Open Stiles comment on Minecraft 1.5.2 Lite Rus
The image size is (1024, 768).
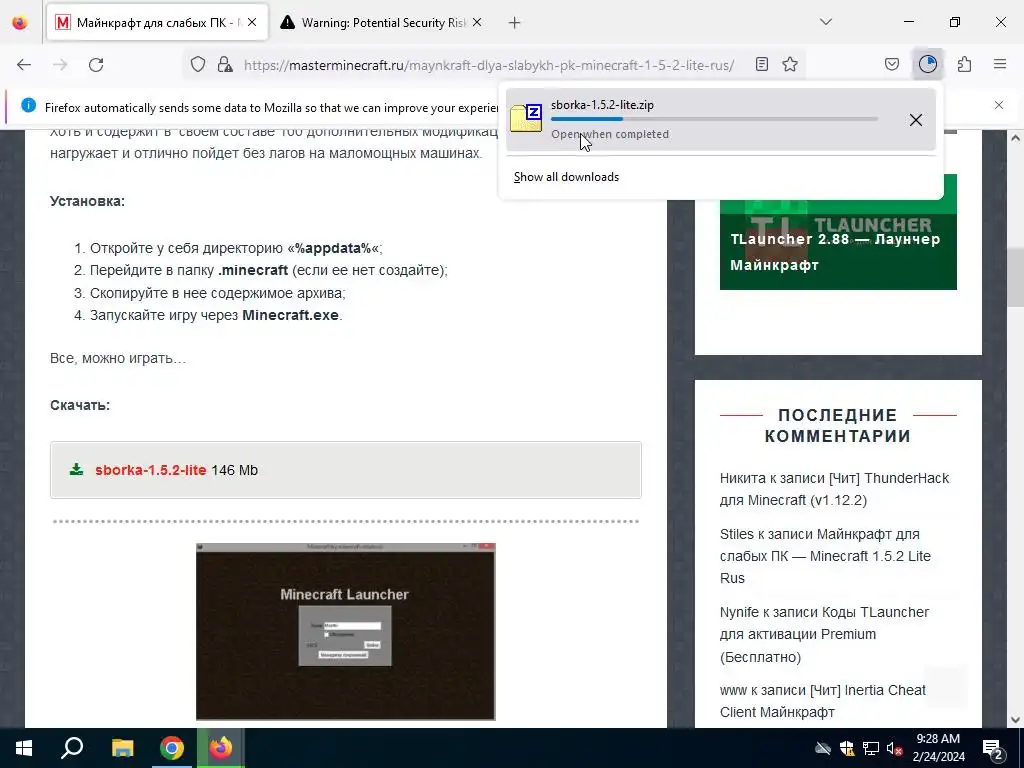(x=825, y=556)
